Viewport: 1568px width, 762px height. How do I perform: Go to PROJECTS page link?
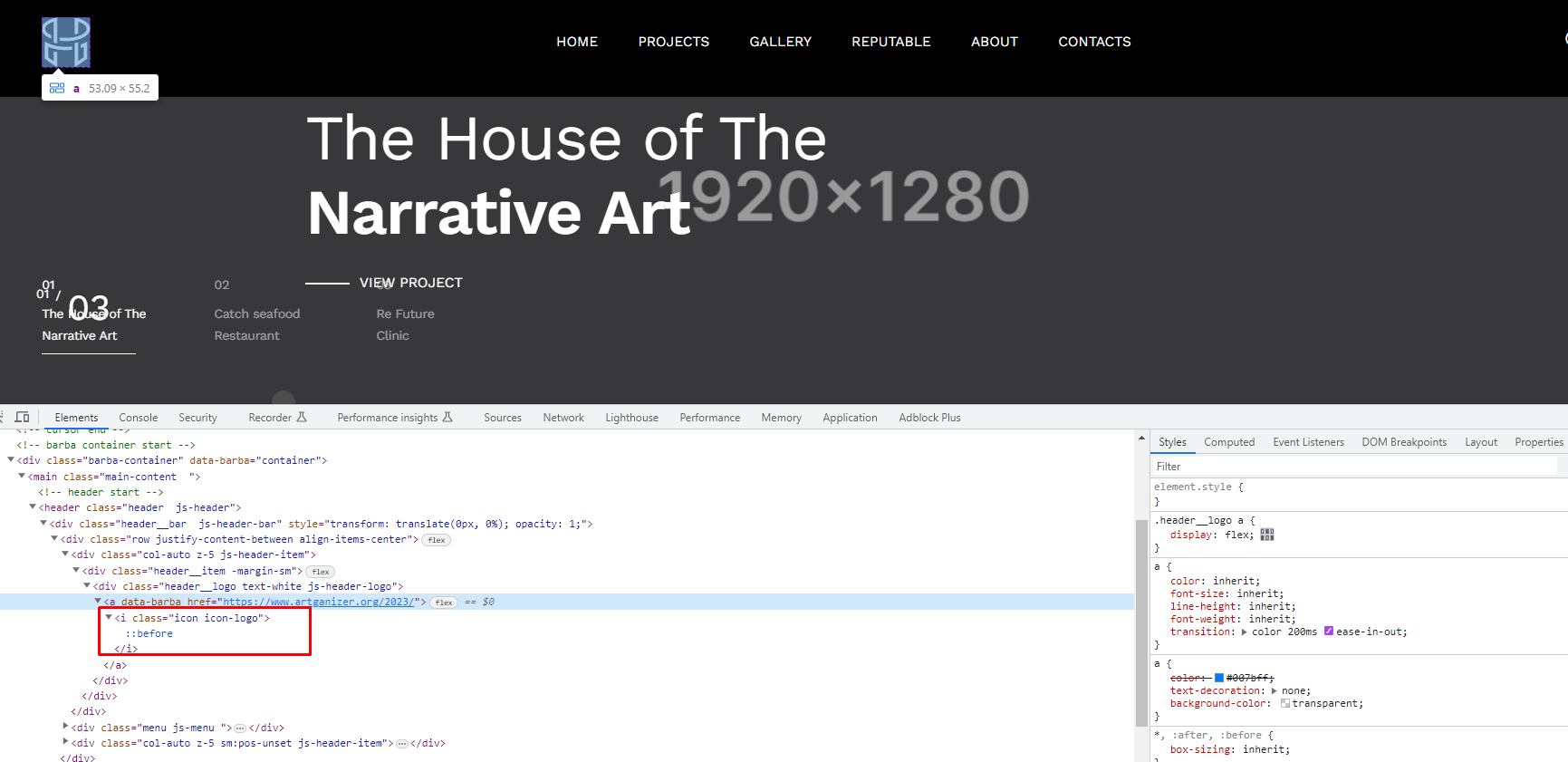click(x=674, y=42)
